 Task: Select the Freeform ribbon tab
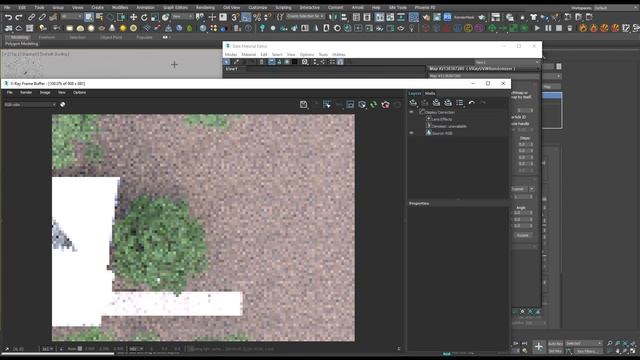tap(47, 37)
